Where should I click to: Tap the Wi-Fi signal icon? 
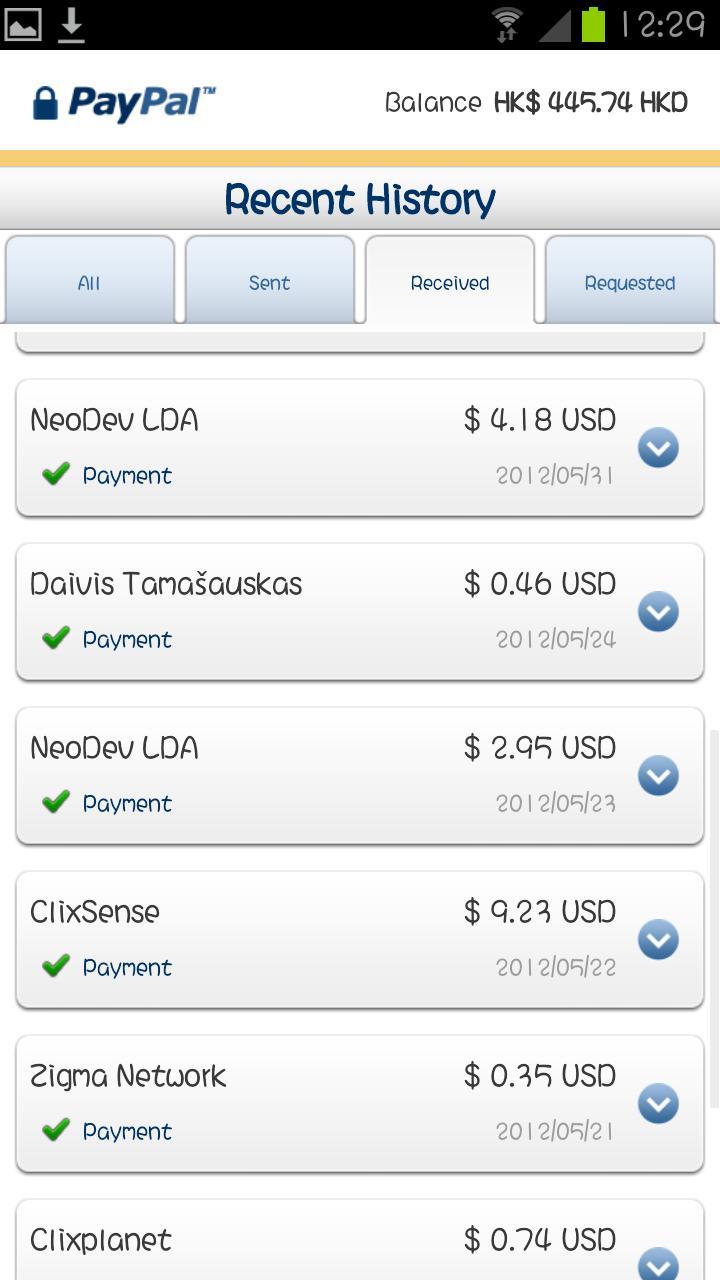509,25
